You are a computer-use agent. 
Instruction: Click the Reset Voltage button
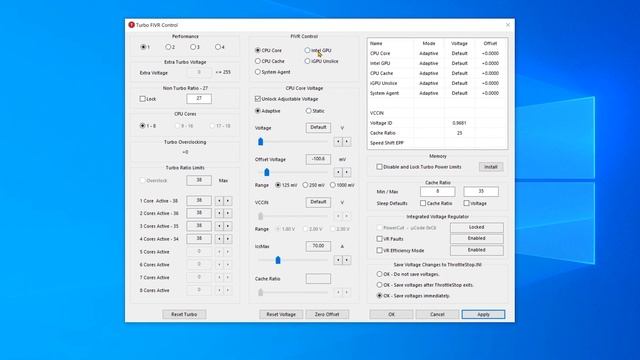click(281, 314)
